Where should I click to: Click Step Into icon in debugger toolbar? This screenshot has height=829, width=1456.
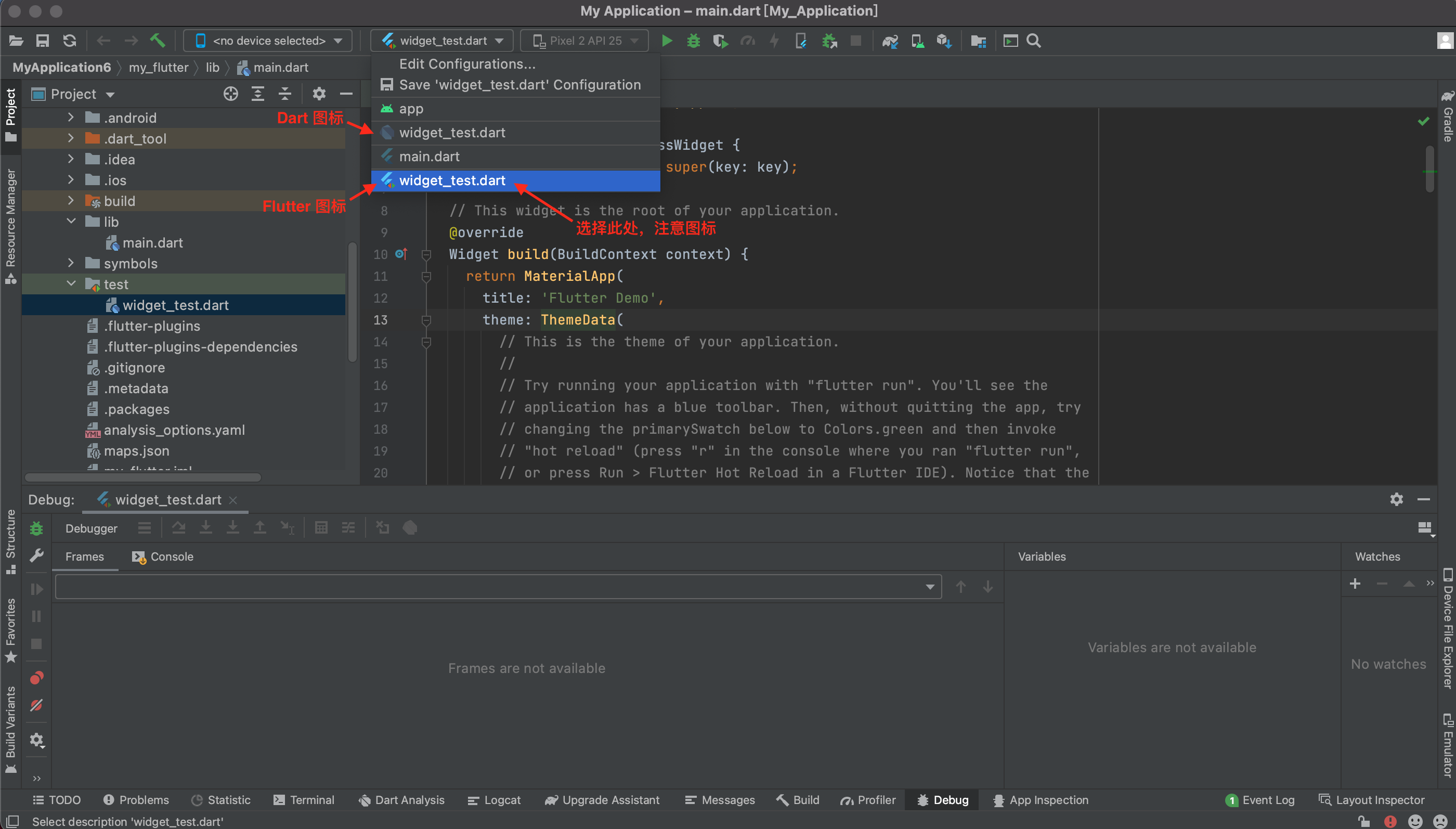(x=205, y=528)
